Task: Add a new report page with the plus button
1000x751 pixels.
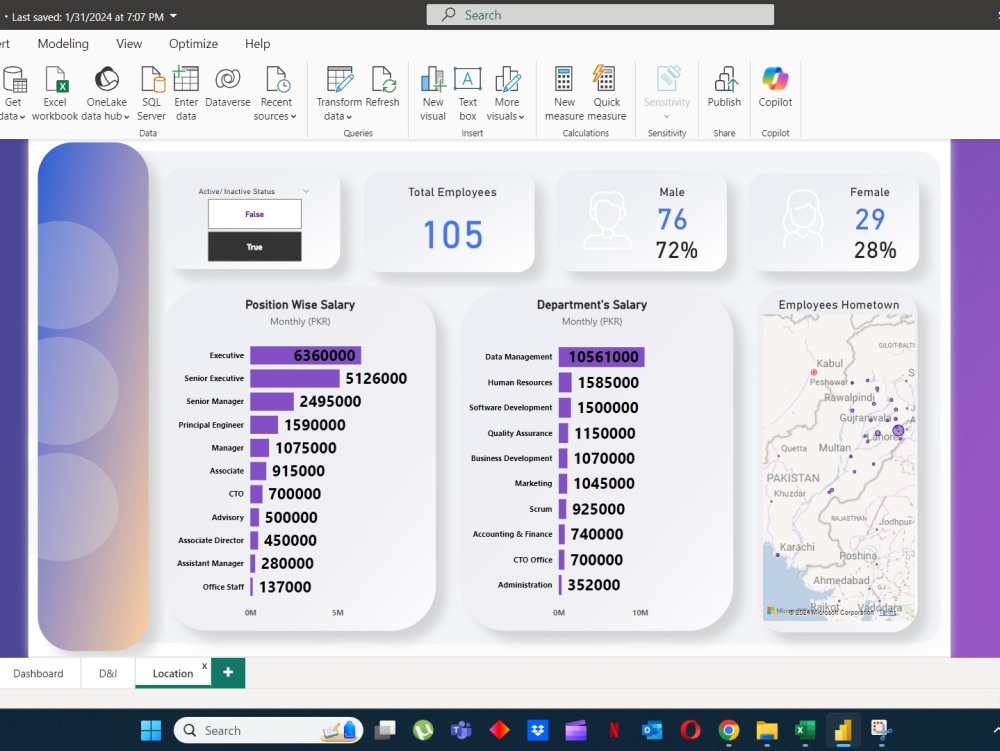Action: 228,673
